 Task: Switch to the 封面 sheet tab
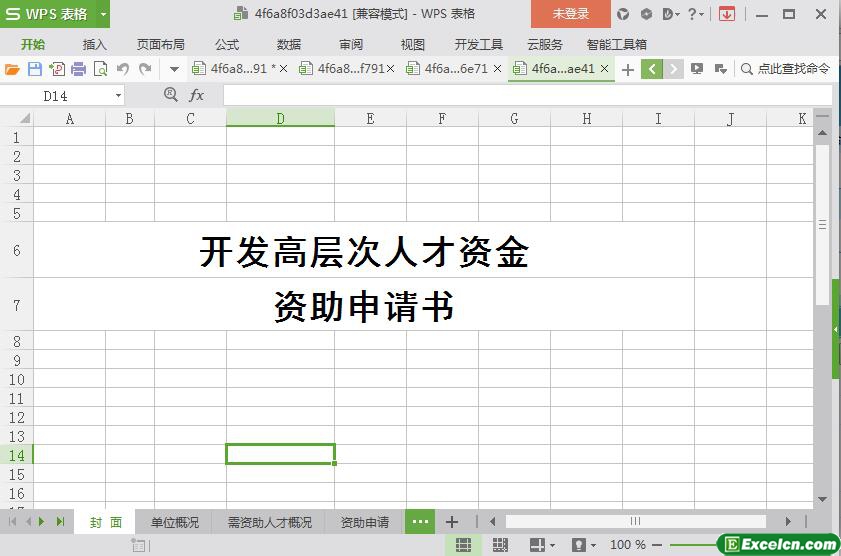coord(106,522)
